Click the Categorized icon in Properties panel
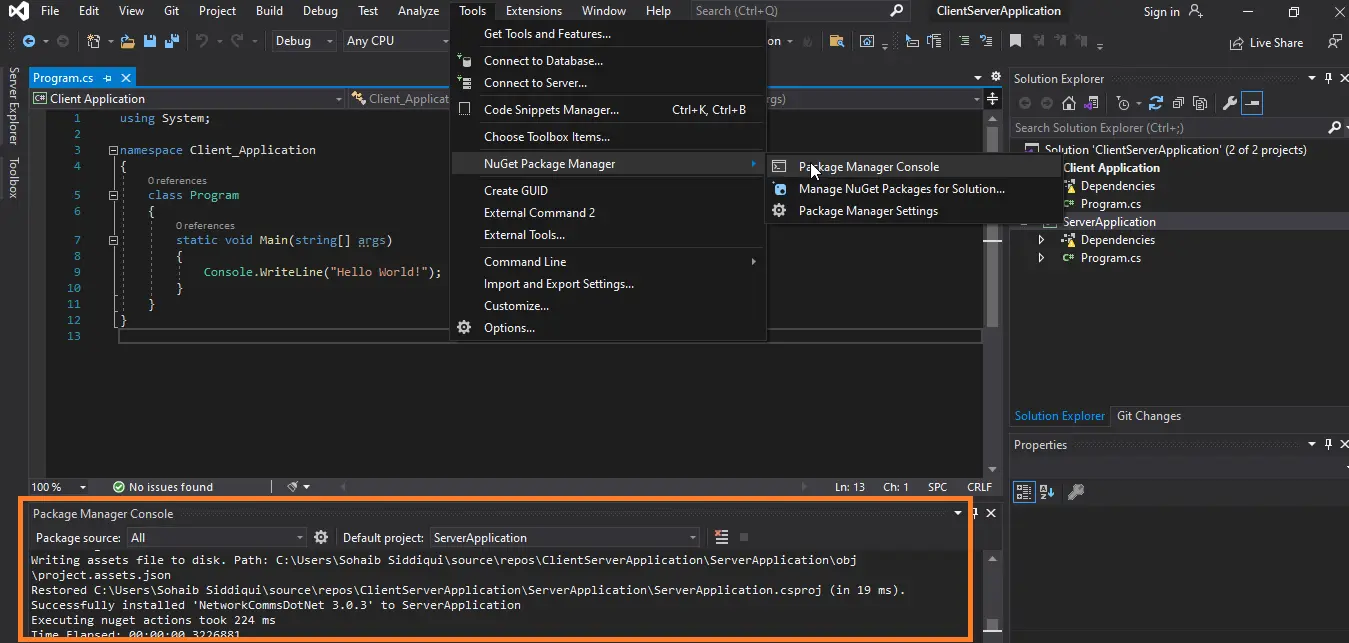The height and width of the screenshot is (643, 1349). coord(1024,491)
